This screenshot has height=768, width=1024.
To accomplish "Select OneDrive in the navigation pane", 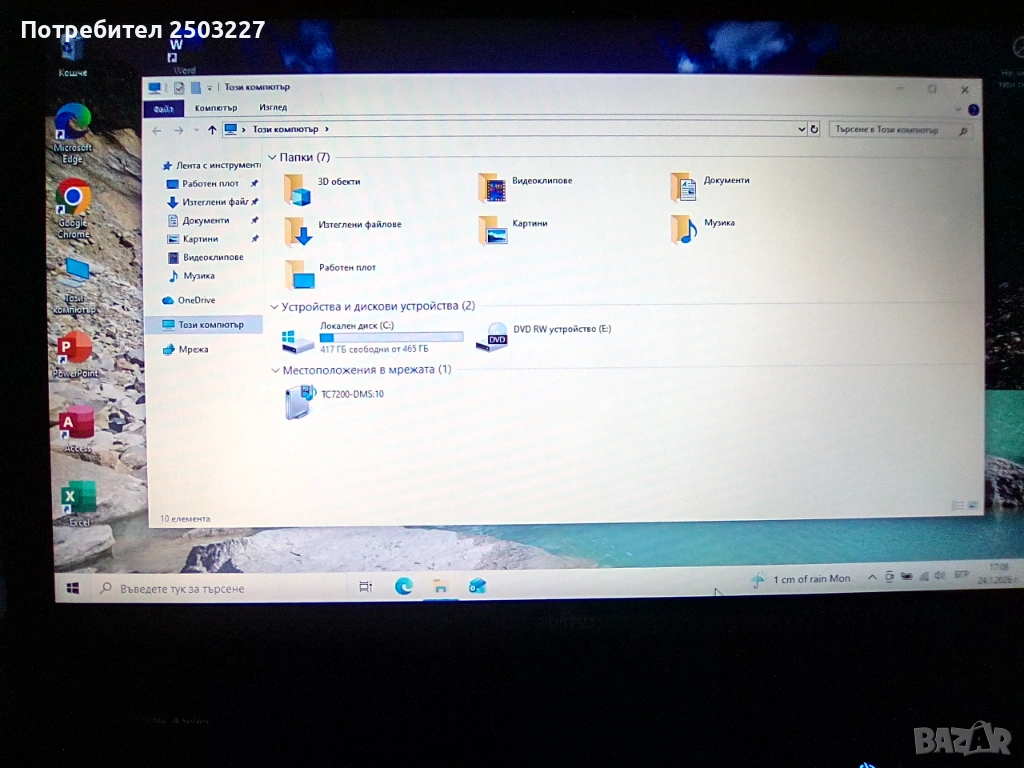I will click(195, 300).
